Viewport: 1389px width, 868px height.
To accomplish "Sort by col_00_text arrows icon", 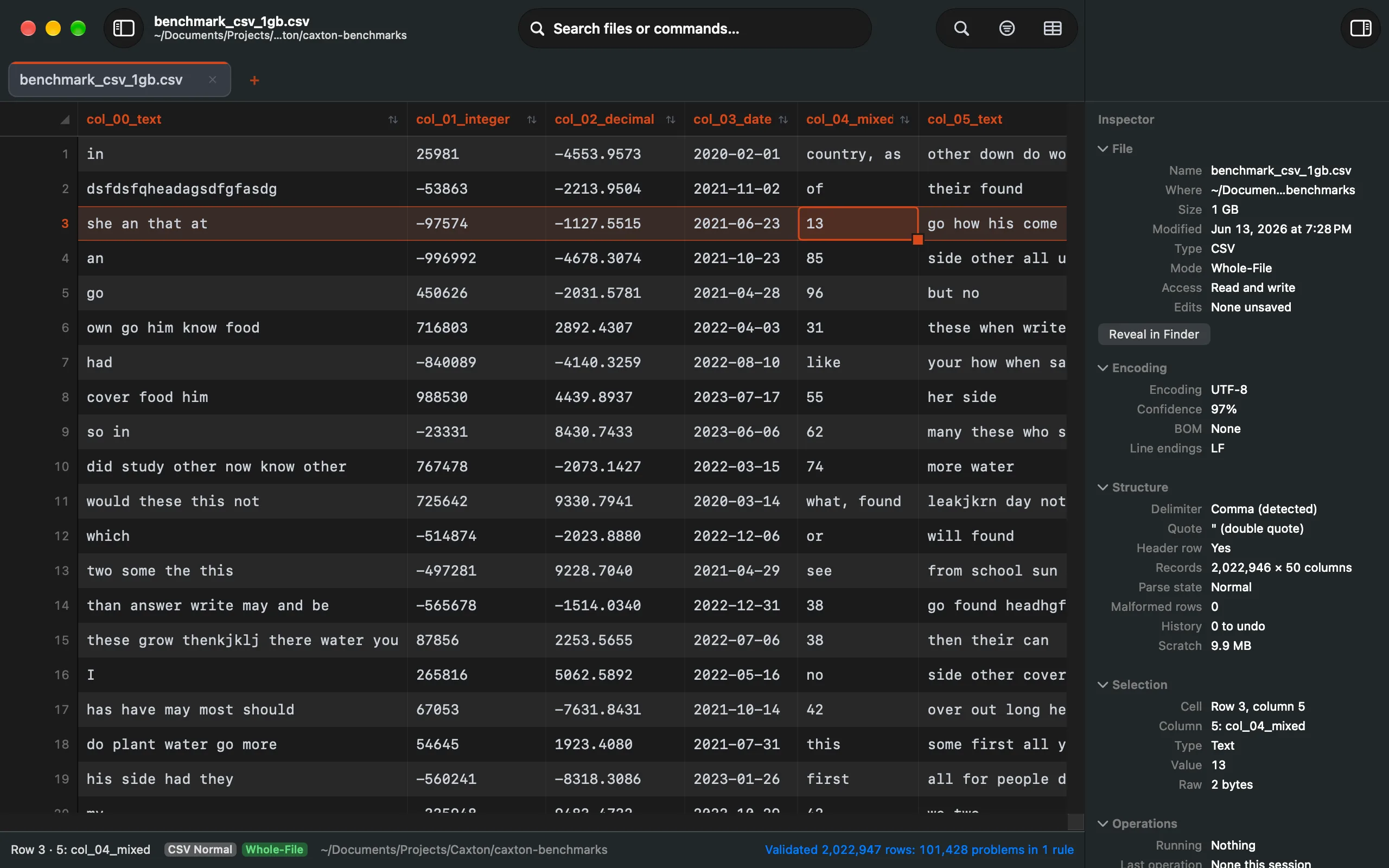I will pyautogui.click(x=393, y=119).
